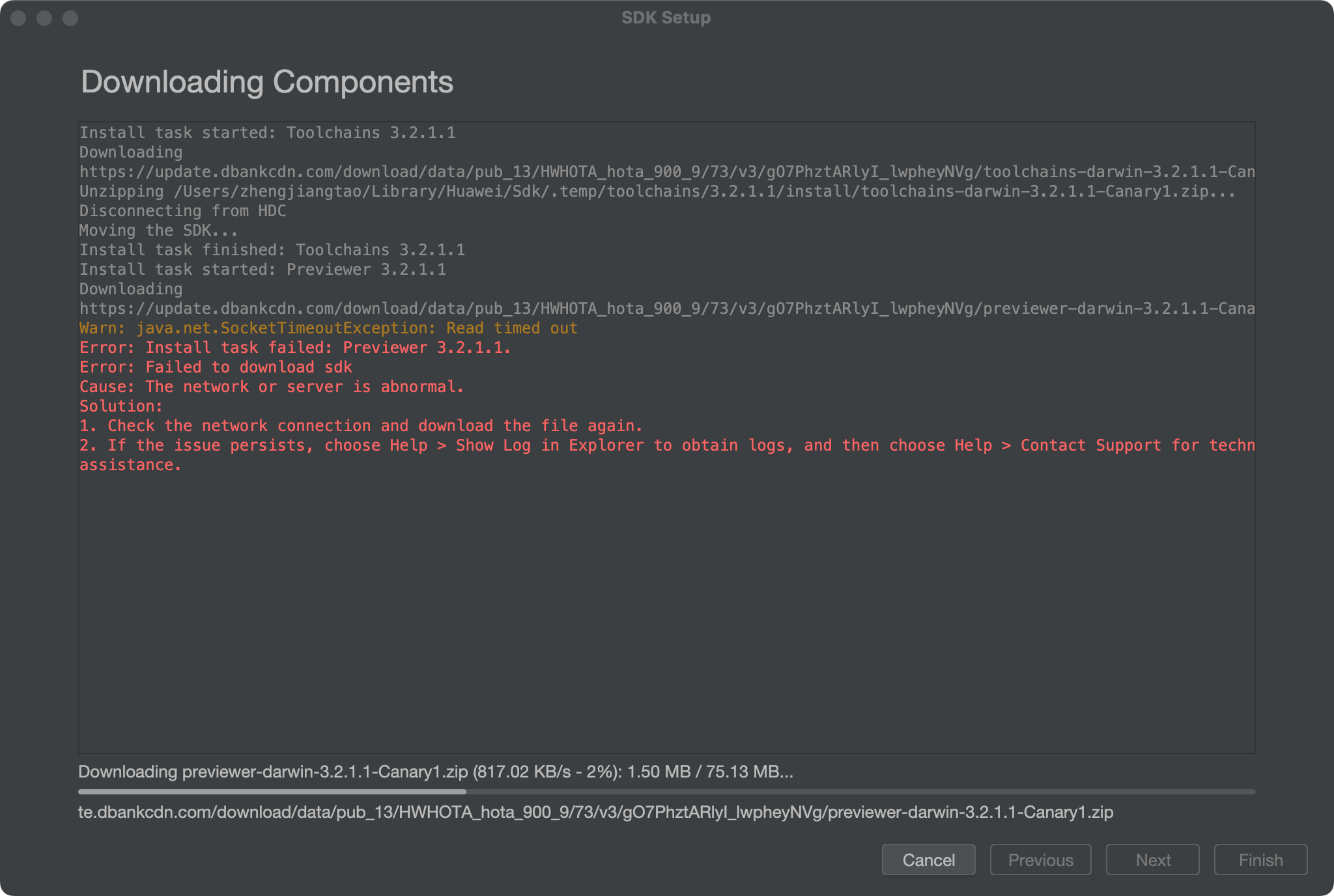This screenshot has height=896, width=1334.
Task: Click the download status text below log
Action: pyautogui.click(x=436, y=772)
